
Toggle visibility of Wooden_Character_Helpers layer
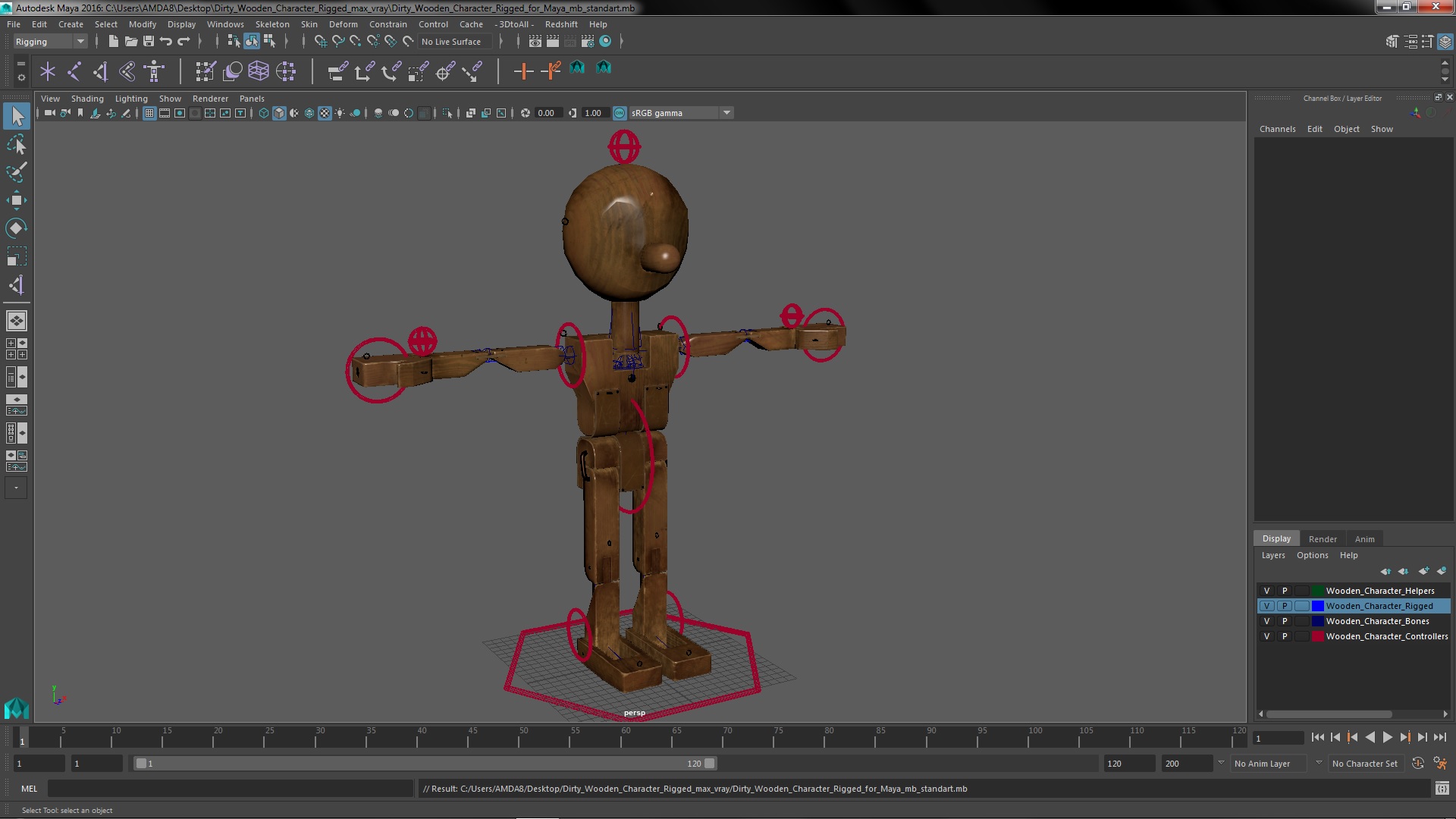1266,591
